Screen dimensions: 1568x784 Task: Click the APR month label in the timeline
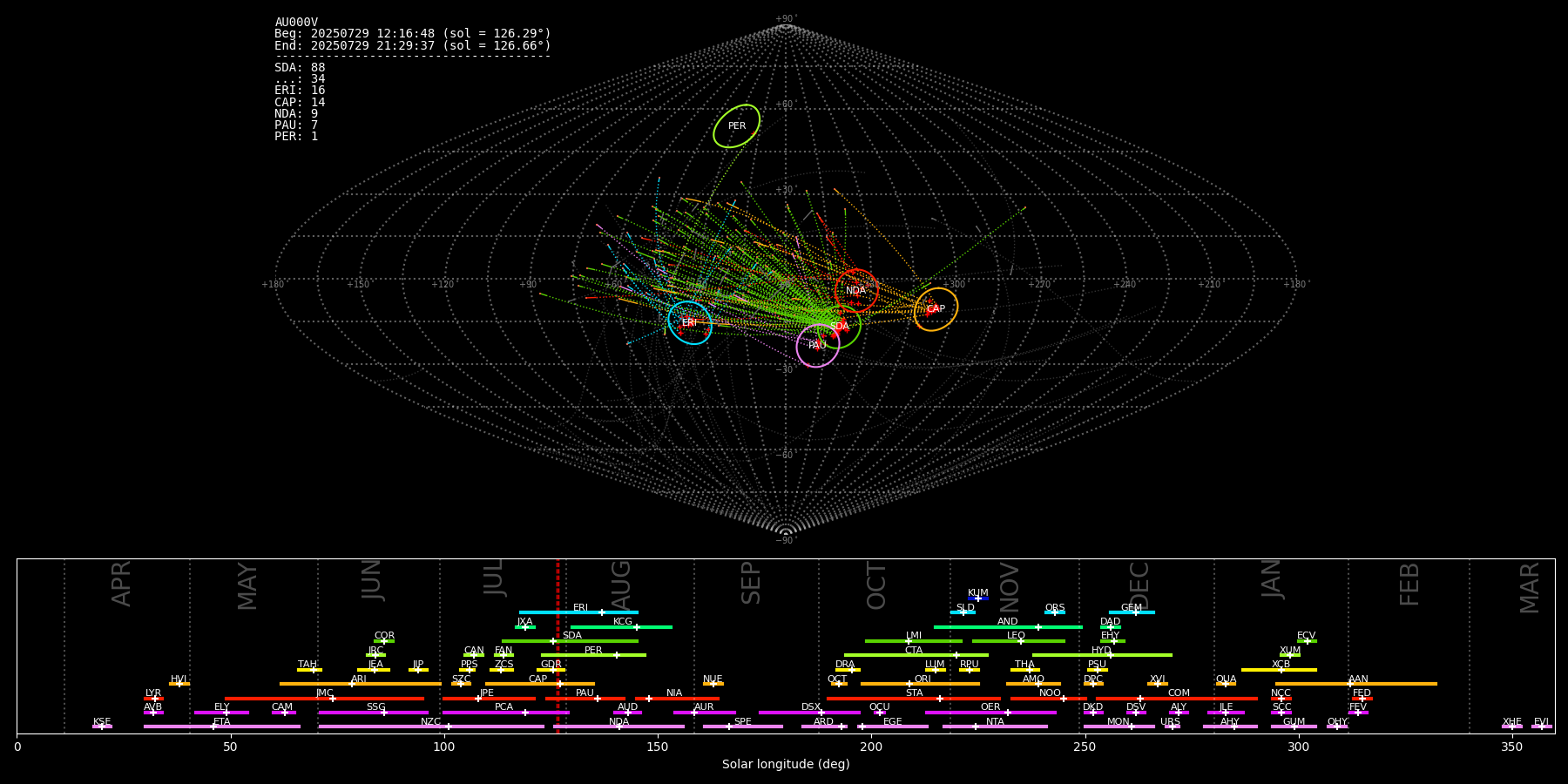122,584
